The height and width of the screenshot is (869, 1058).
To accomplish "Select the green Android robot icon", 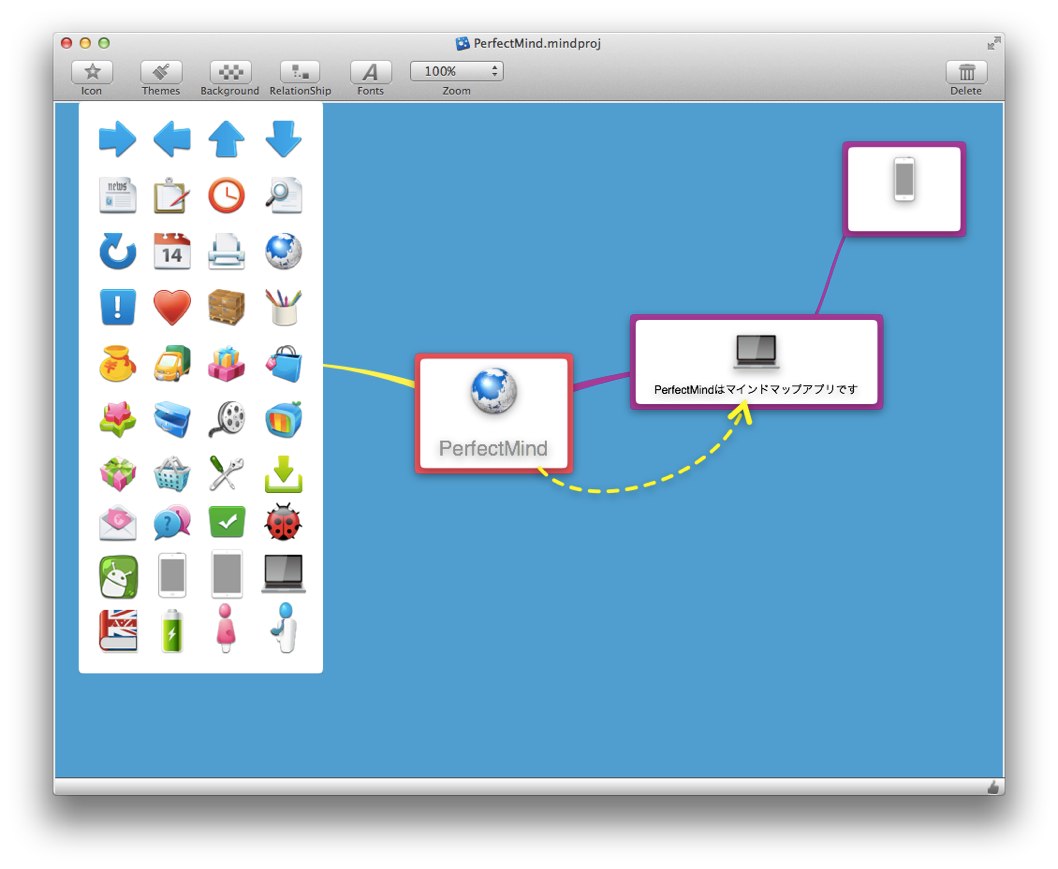I will [x=118, y=576].
